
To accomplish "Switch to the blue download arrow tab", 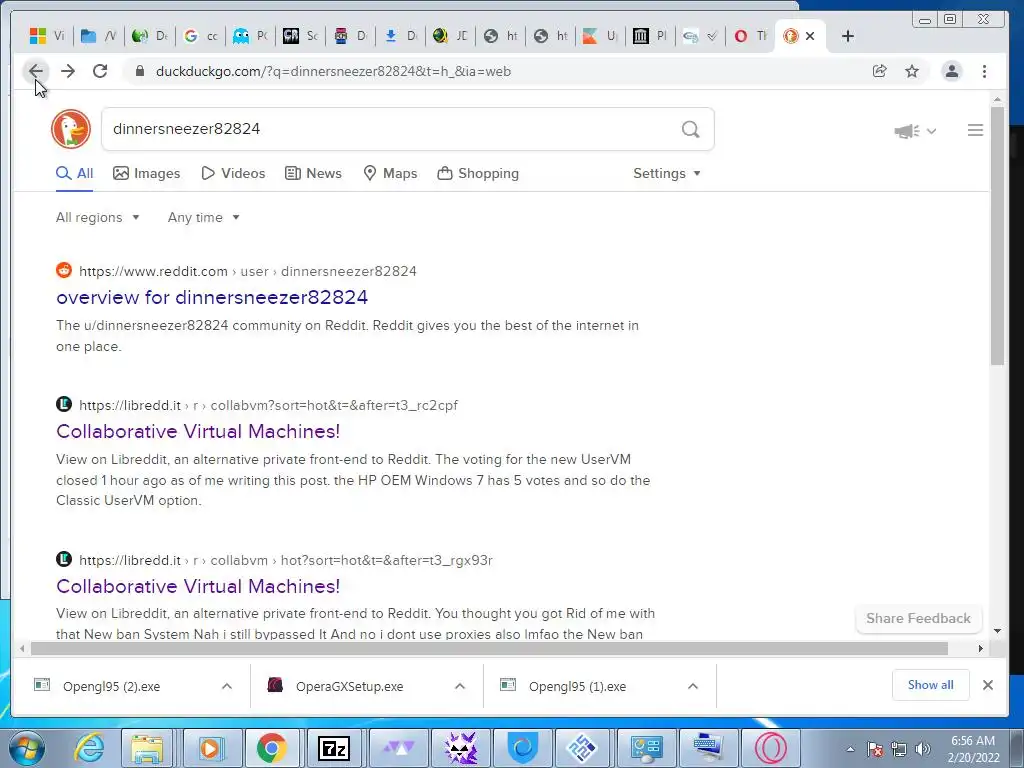I will point(400,36).
